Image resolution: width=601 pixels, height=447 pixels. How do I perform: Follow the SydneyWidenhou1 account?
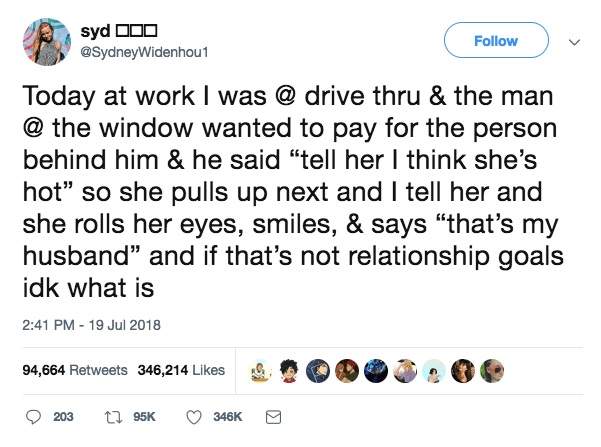[x=497, y=41]
